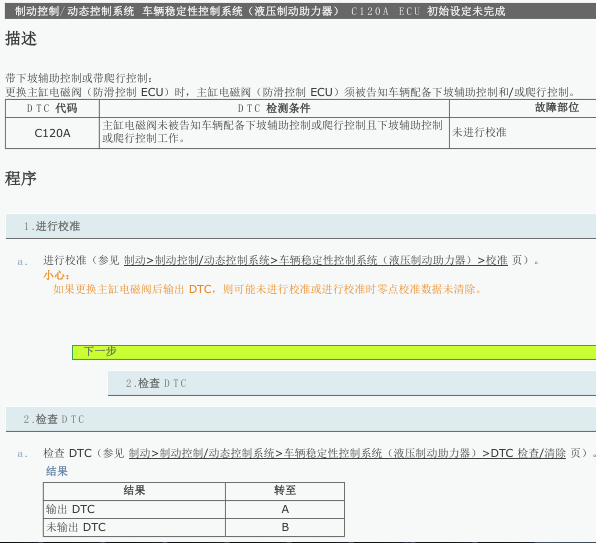Click the 主缸电磁阀未被告知 detection condition cell
Image resolution: width=596 pixels, height=543 pixels.
tap(274, 133)
